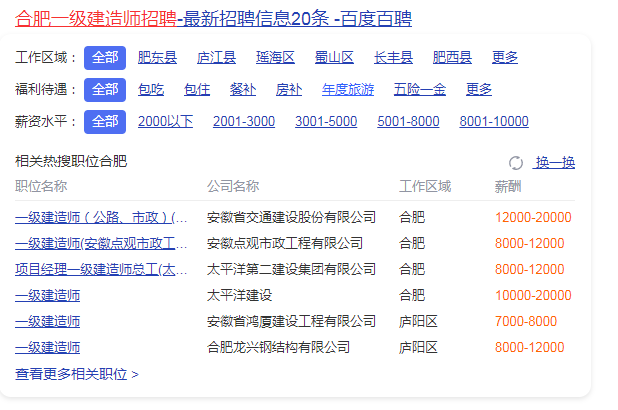The image size is (618, 410).
Task: Open the 项目经理一级建造师总工 job listing
Action: pyautogui.click(x=101, y=269)
